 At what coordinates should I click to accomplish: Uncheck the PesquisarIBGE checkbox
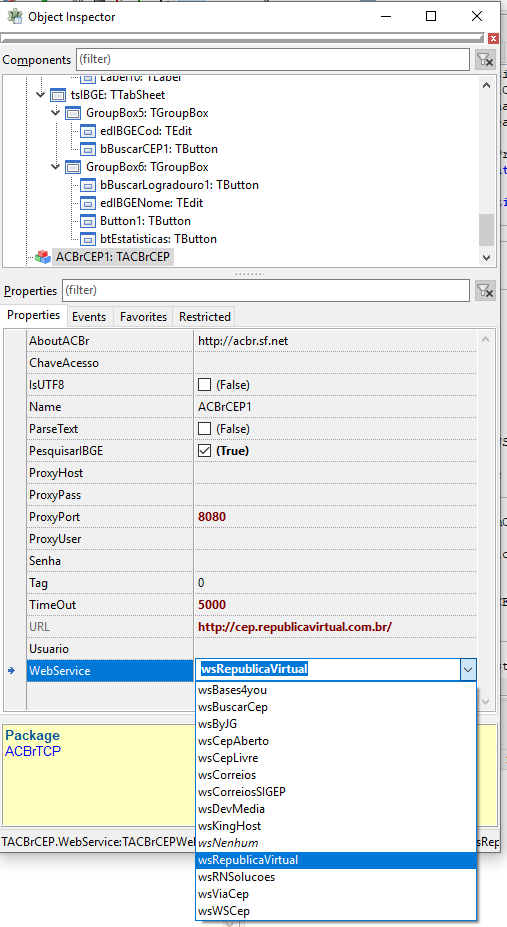click(204, 450)
